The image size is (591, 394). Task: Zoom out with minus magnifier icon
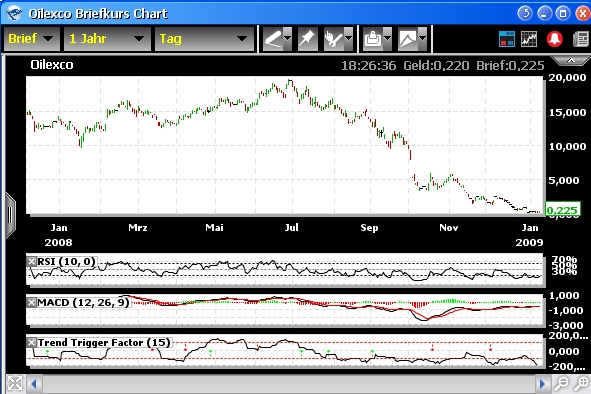click(561, 384)
